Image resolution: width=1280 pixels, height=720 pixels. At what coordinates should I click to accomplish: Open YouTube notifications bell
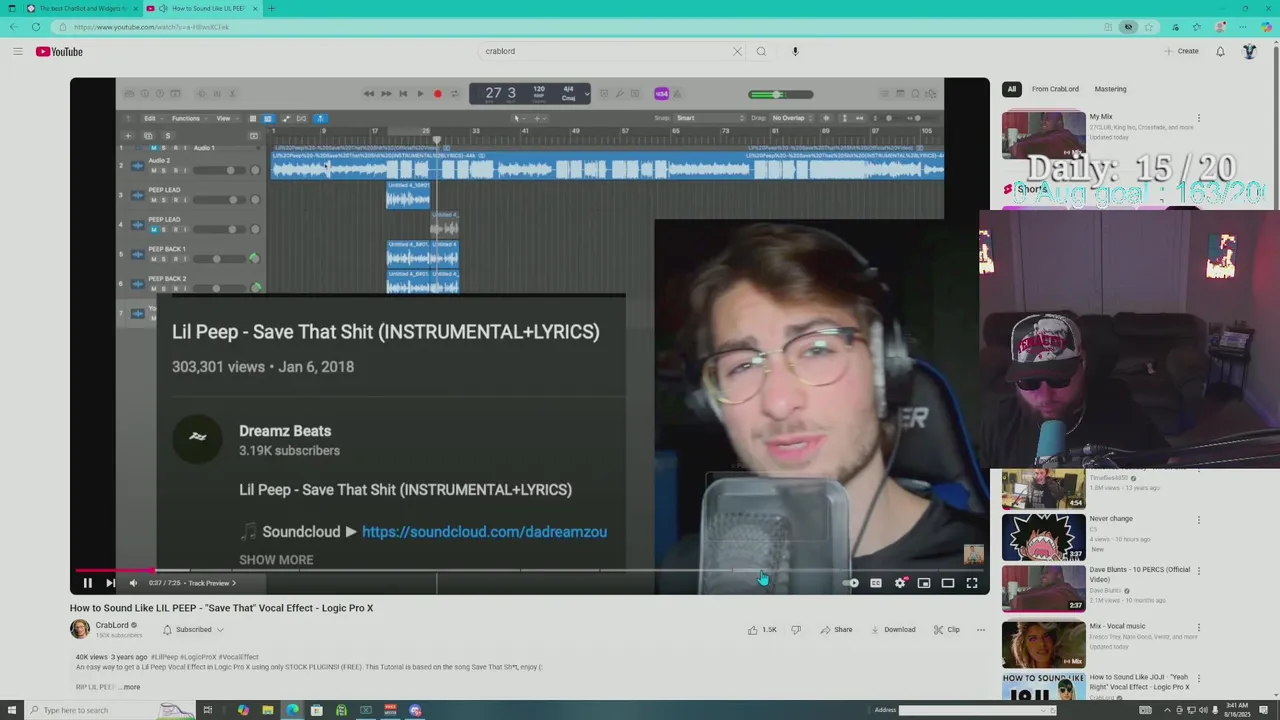1220,51
